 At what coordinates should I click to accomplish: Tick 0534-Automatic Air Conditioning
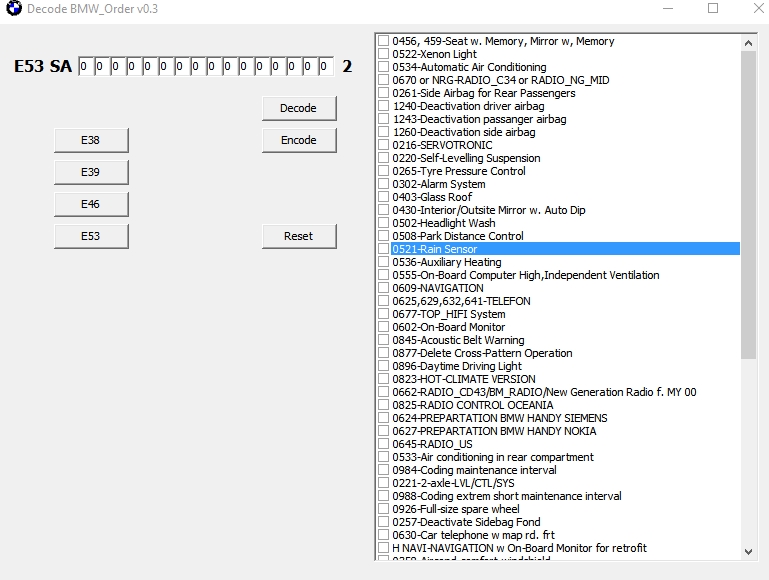click(x=384, y=67)
